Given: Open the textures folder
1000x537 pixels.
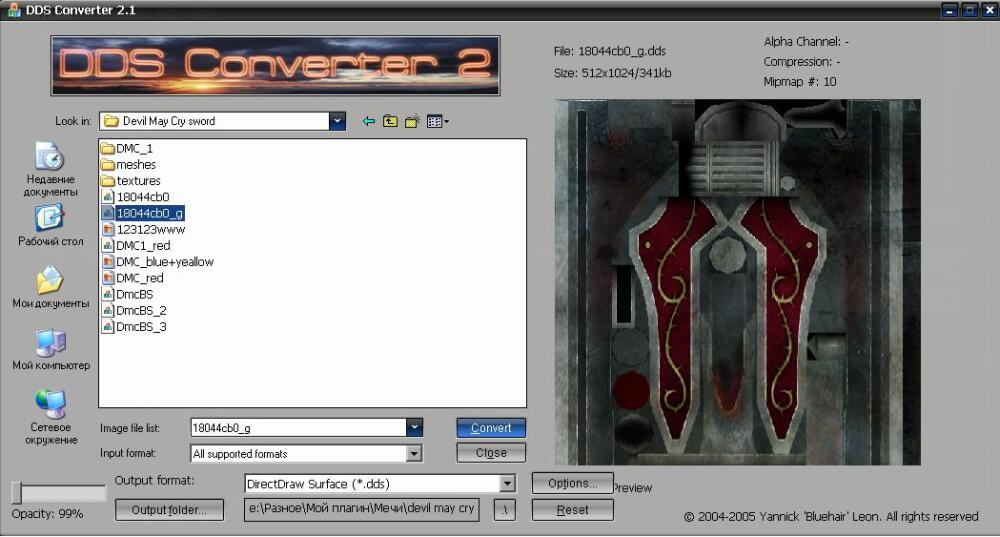Looking at the screenshot, I should click(131, 181).
